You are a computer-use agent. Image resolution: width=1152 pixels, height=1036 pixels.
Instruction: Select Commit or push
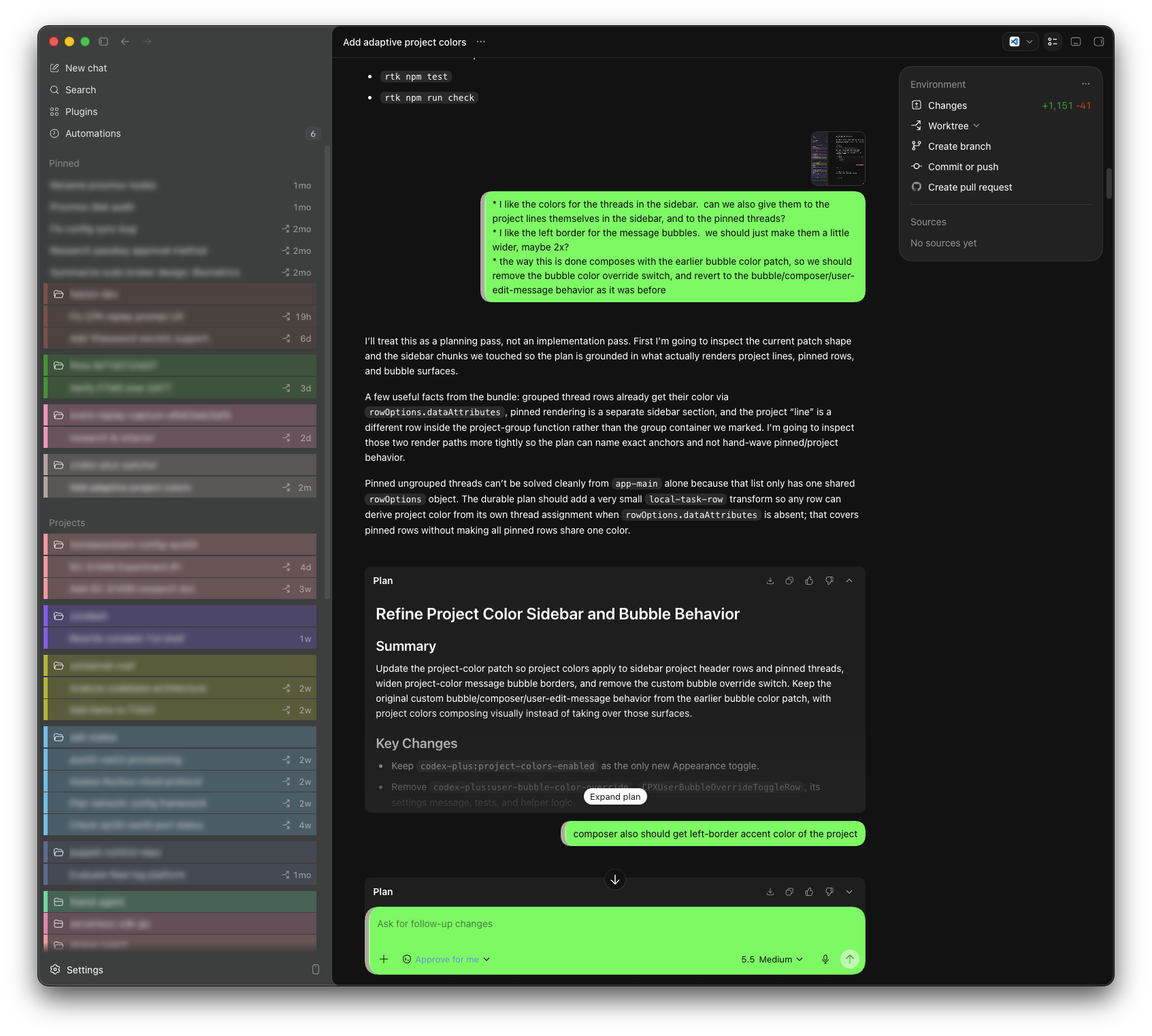pos(963,167)
